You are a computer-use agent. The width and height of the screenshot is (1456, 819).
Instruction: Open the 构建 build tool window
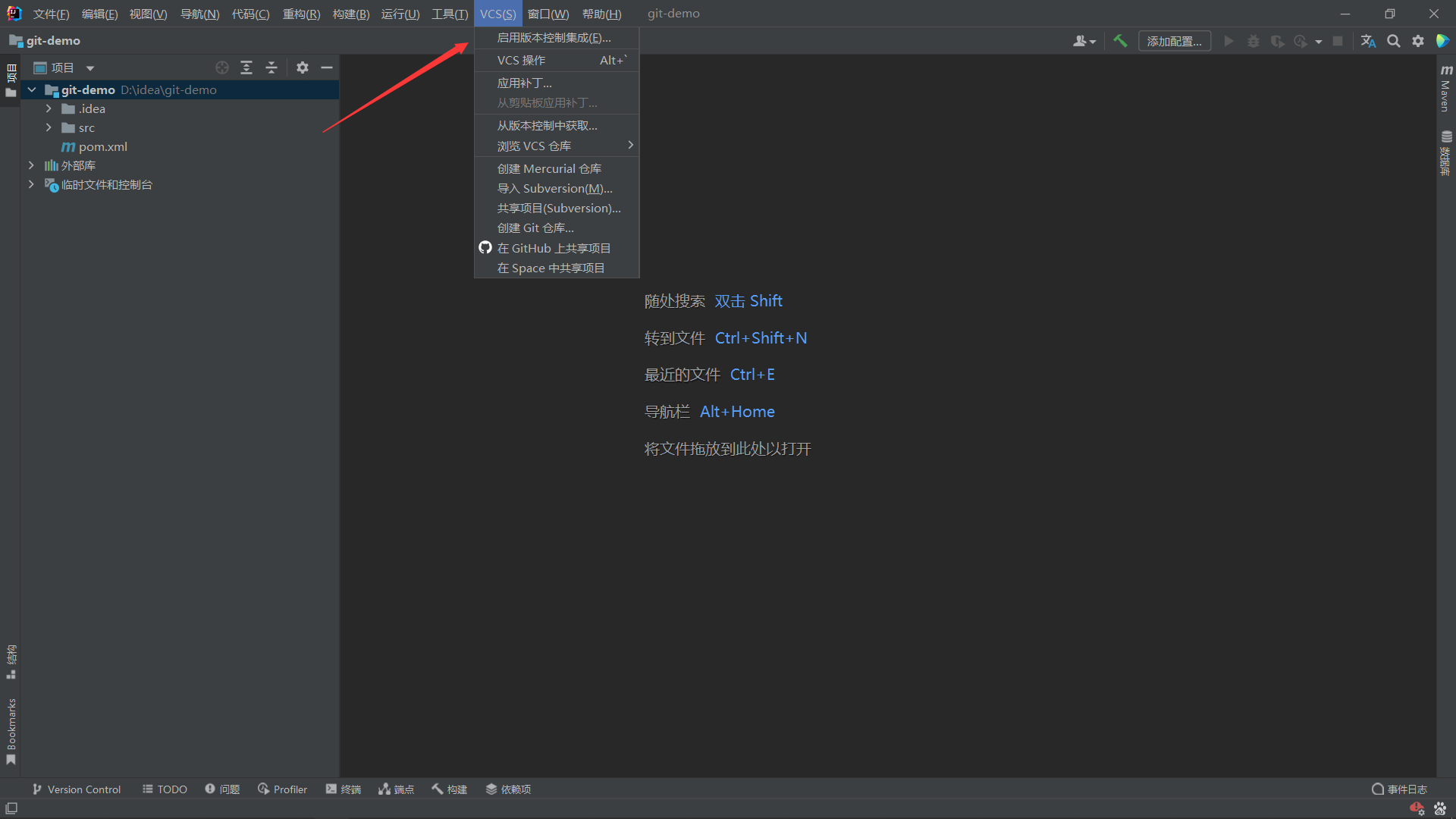(x=449, y=789)
